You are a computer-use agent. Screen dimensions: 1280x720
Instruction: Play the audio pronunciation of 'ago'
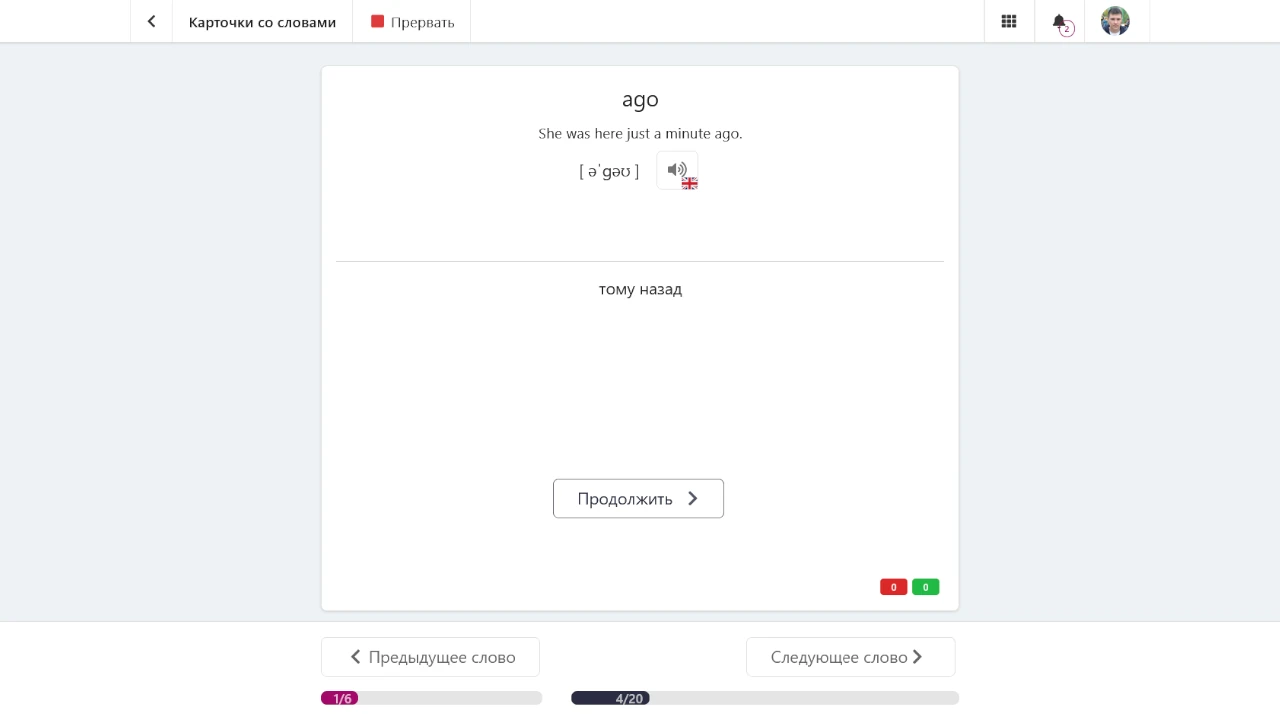pyautogui.click(x=677, y=170)
